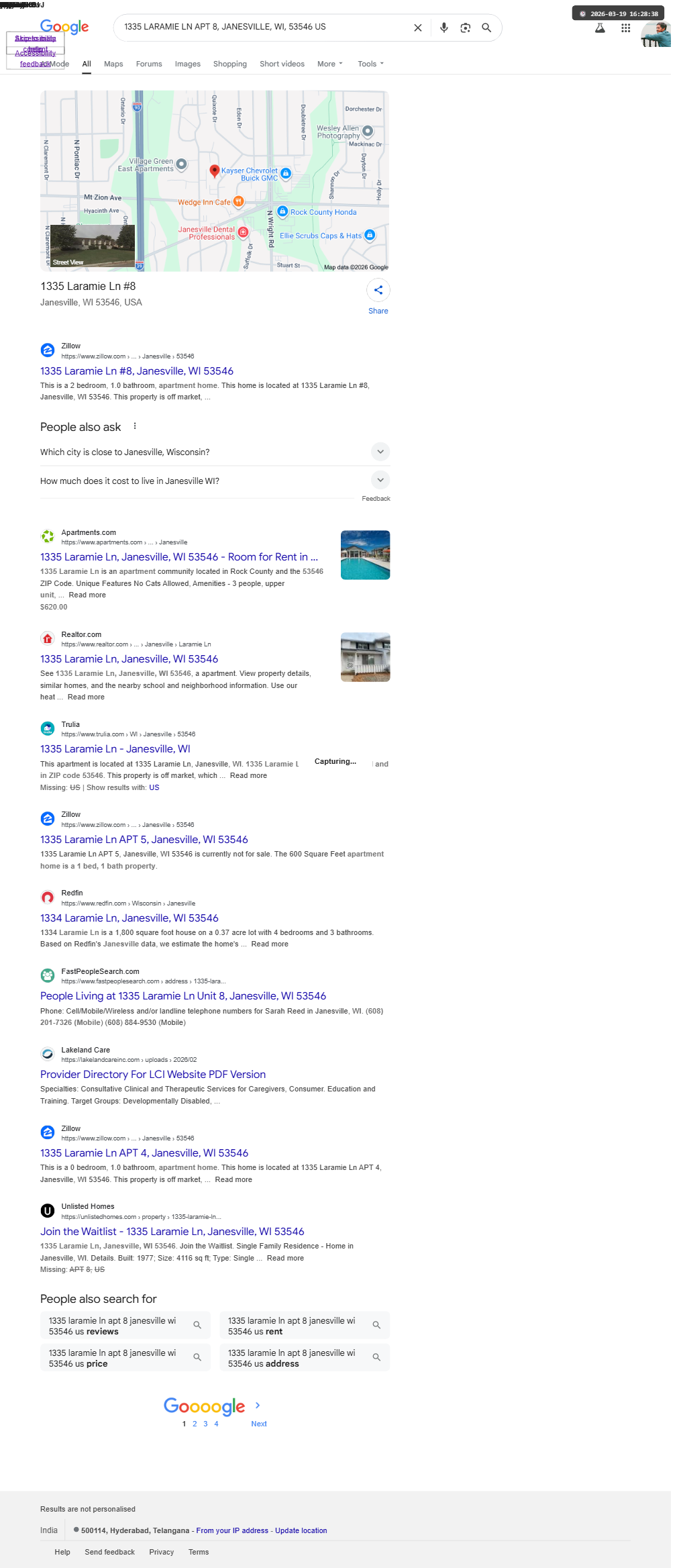The image size is (679, 1568).
Task: Open Search by image camera icon
Action: coord(465,28)
